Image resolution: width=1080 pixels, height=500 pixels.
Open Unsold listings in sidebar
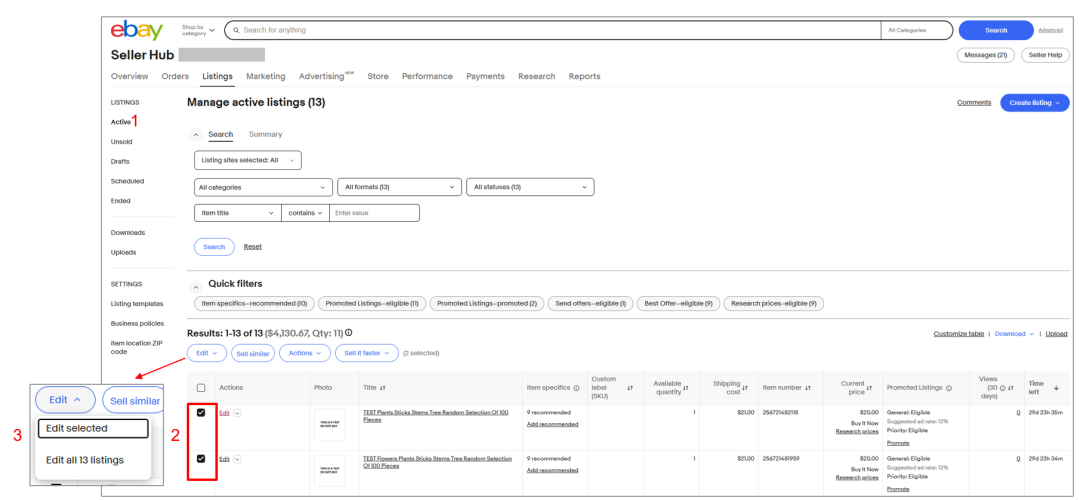click(121, 142)
